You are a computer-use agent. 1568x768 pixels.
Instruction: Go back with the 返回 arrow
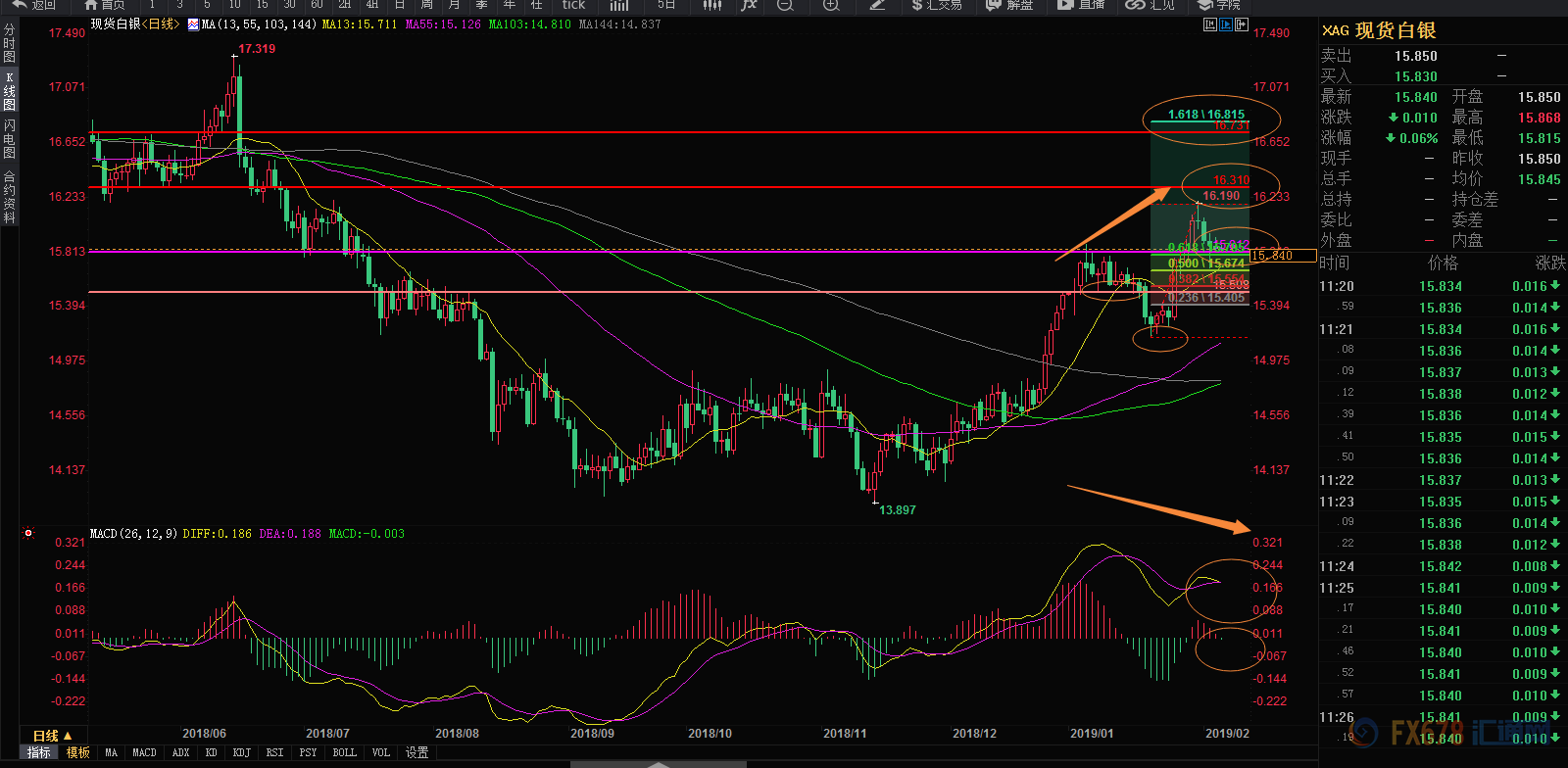point(33,5)
